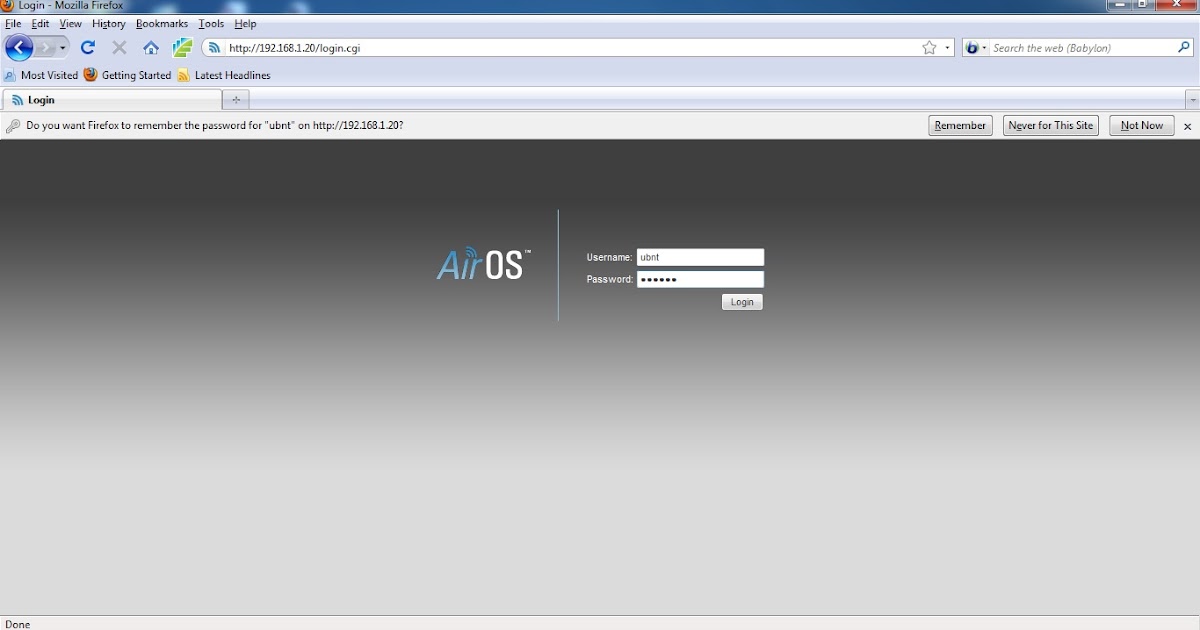The width and height of the screenshot is (1200, 630).
Task: Open the back/forward history dropdown arrow
Action: pos(63,47)
